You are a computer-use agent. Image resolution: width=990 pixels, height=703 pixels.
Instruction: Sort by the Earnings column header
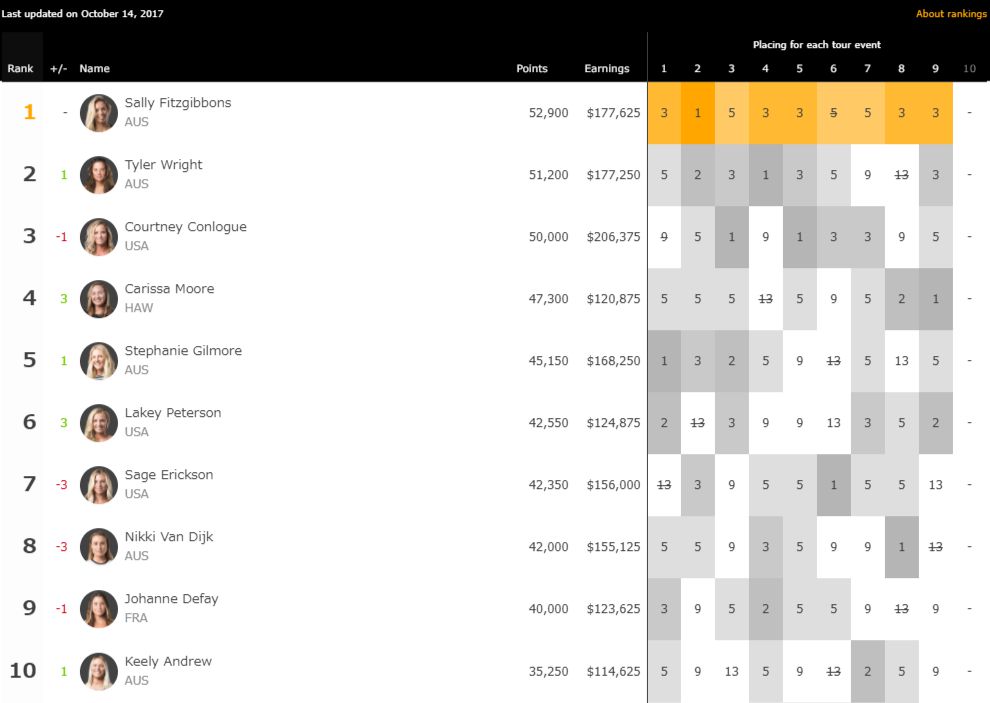(607, 69)
